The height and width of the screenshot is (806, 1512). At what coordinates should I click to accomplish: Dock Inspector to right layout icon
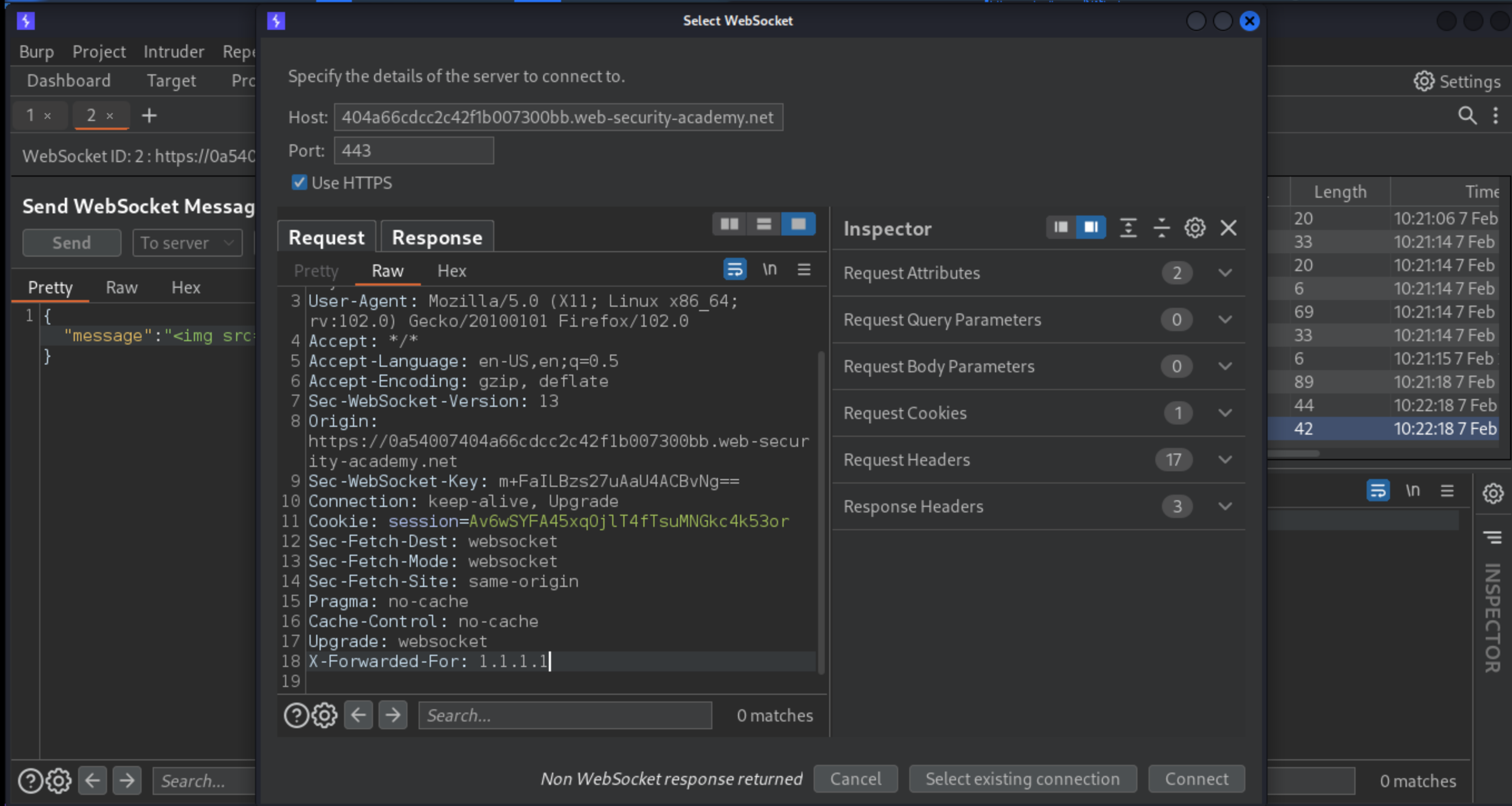pyautogui.click(x=1091, y=227)
